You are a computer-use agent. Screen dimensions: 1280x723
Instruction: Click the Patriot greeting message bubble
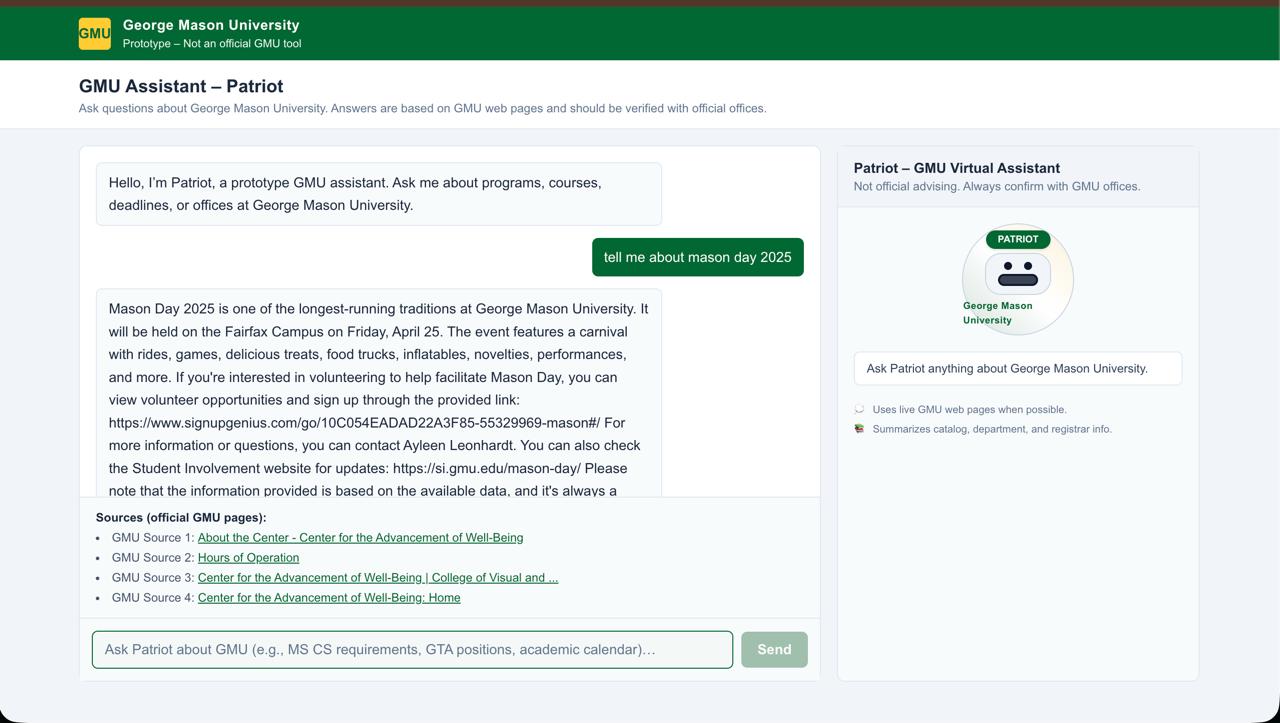pyautogui.click(x=379, y=194)
